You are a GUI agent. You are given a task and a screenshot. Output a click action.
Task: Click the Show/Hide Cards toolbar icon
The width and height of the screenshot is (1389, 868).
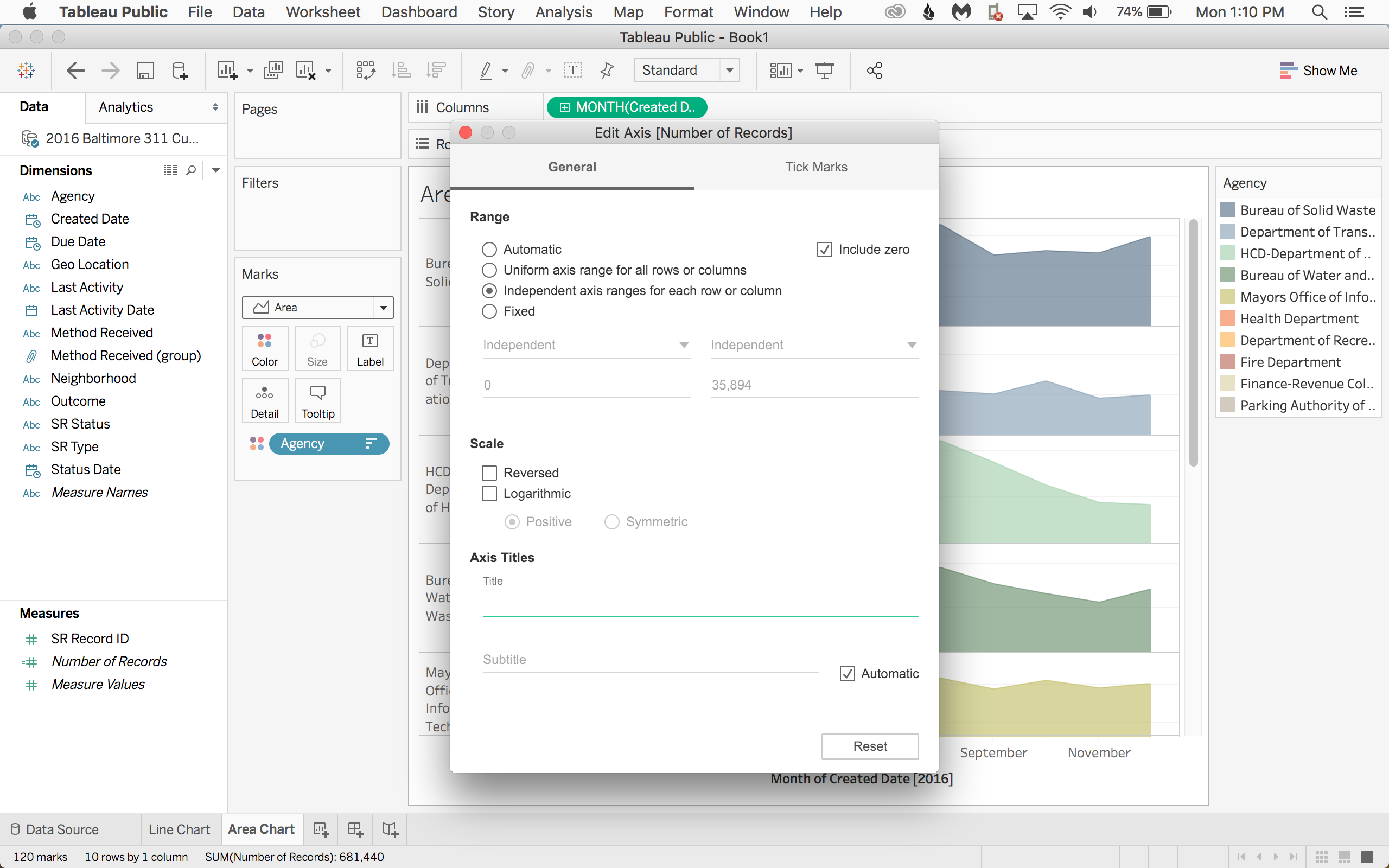(781, 71)
